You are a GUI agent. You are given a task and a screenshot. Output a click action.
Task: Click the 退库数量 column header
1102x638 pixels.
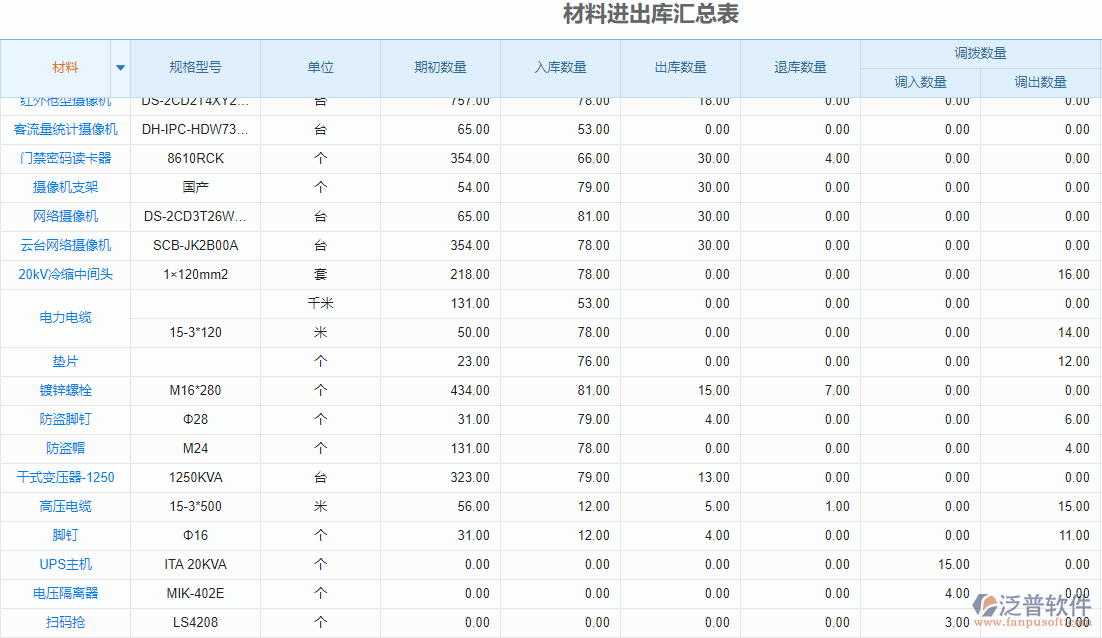click(x=800, y=65)
